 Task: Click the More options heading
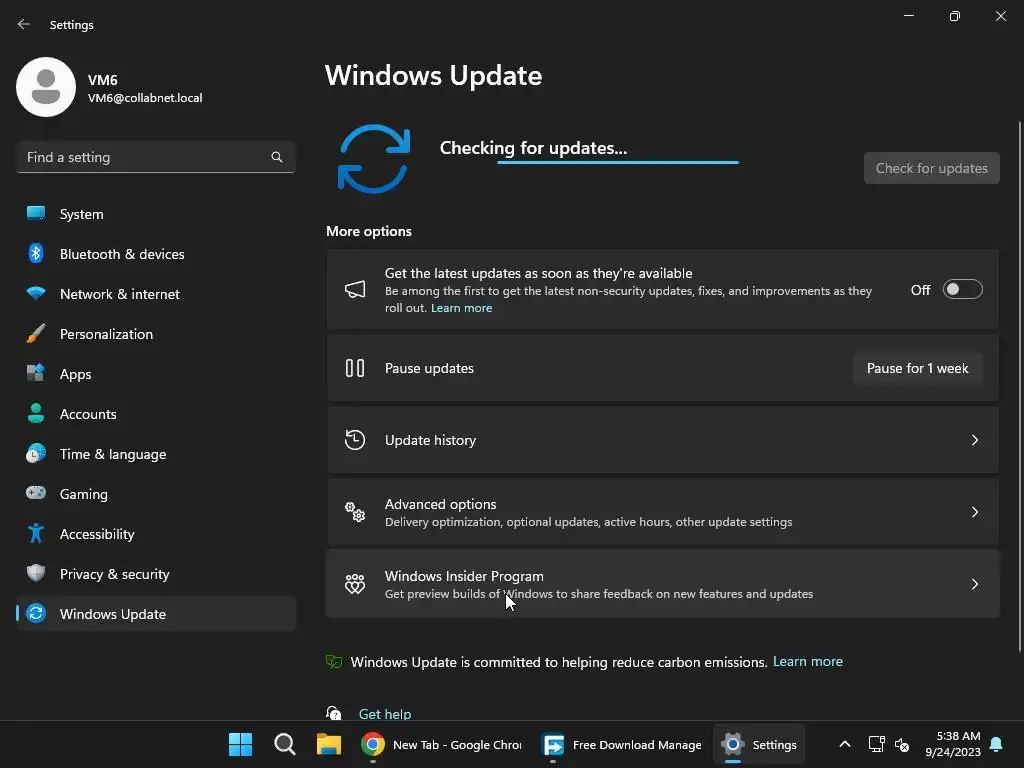[369, 231]
